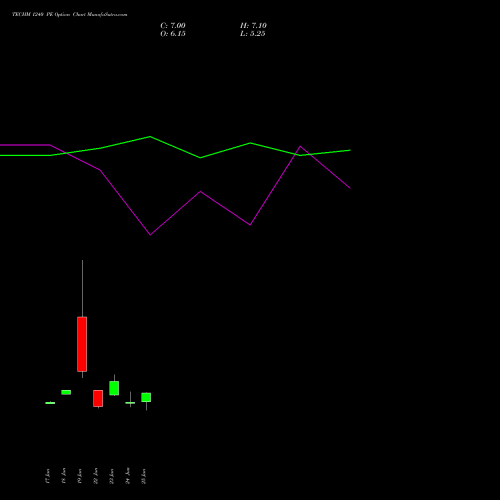
Task: Click the 24 Jun date axis label
Action: point(128,476)
